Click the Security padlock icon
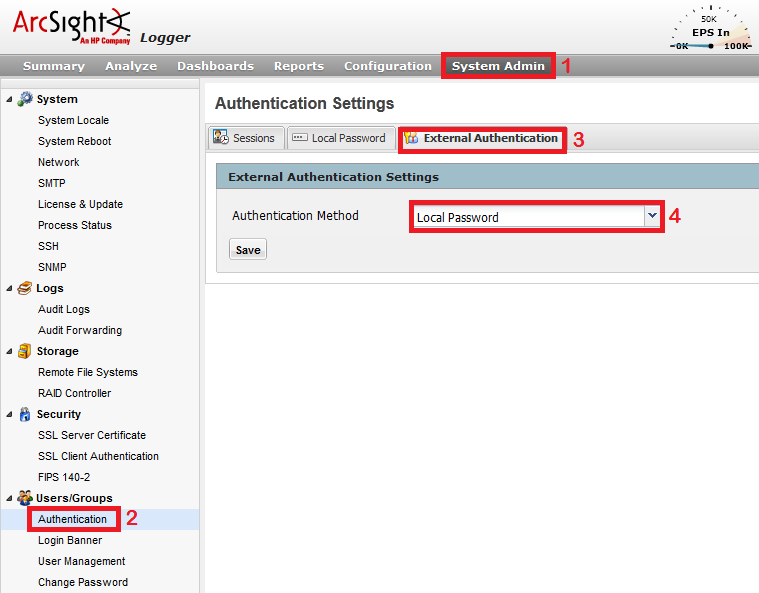The width and height of the screenshot is (759, 593). click(x=25, y=414)
